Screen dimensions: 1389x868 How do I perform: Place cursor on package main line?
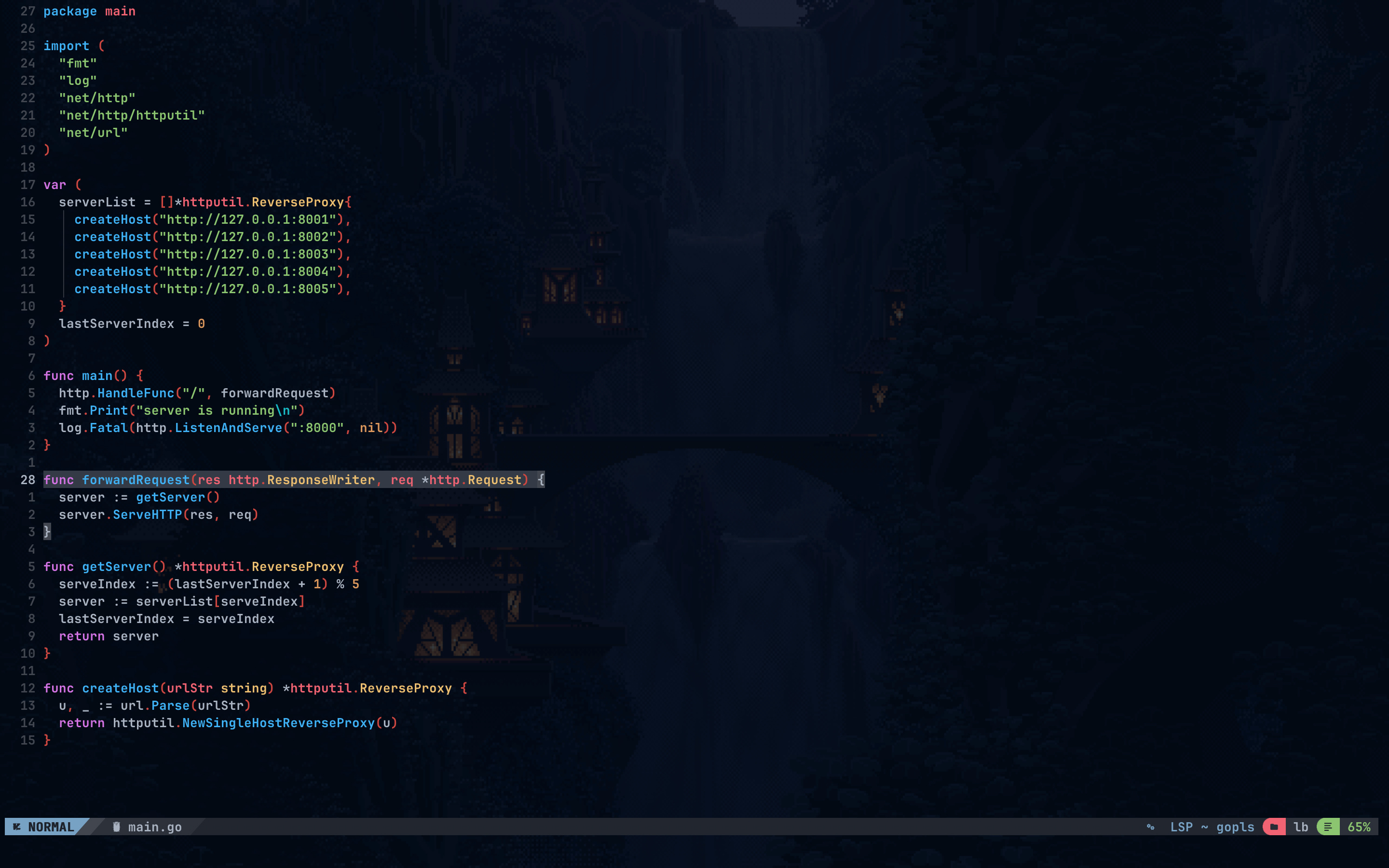click(90, 12)
